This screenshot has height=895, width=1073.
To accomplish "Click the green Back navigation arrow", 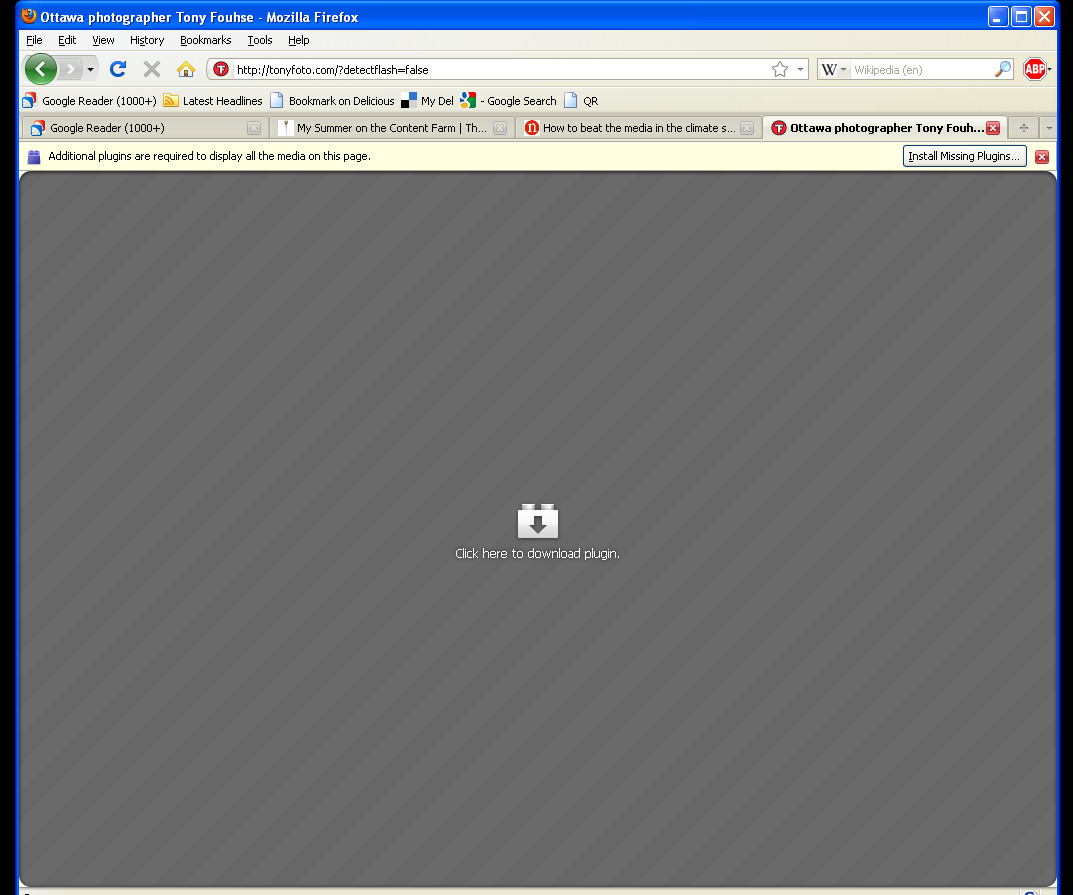I will click(x=40, y=69).
